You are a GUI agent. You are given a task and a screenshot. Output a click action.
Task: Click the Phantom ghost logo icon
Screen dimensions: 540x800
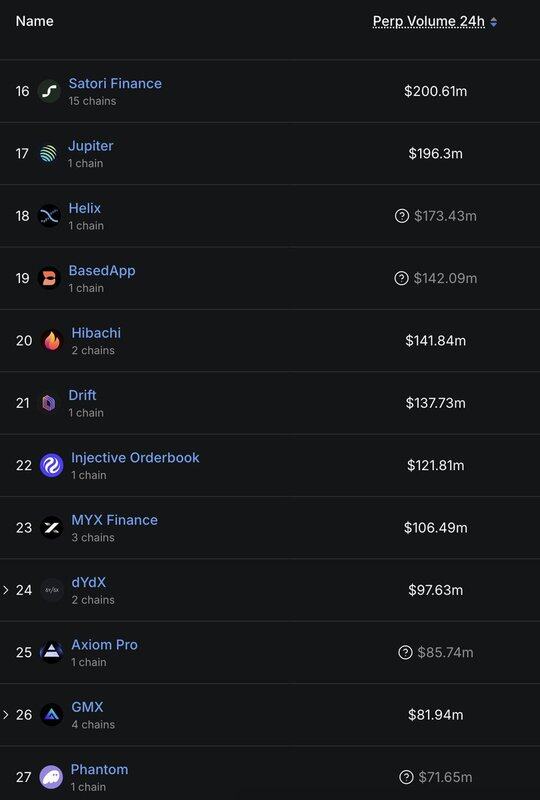coord(52,777)
